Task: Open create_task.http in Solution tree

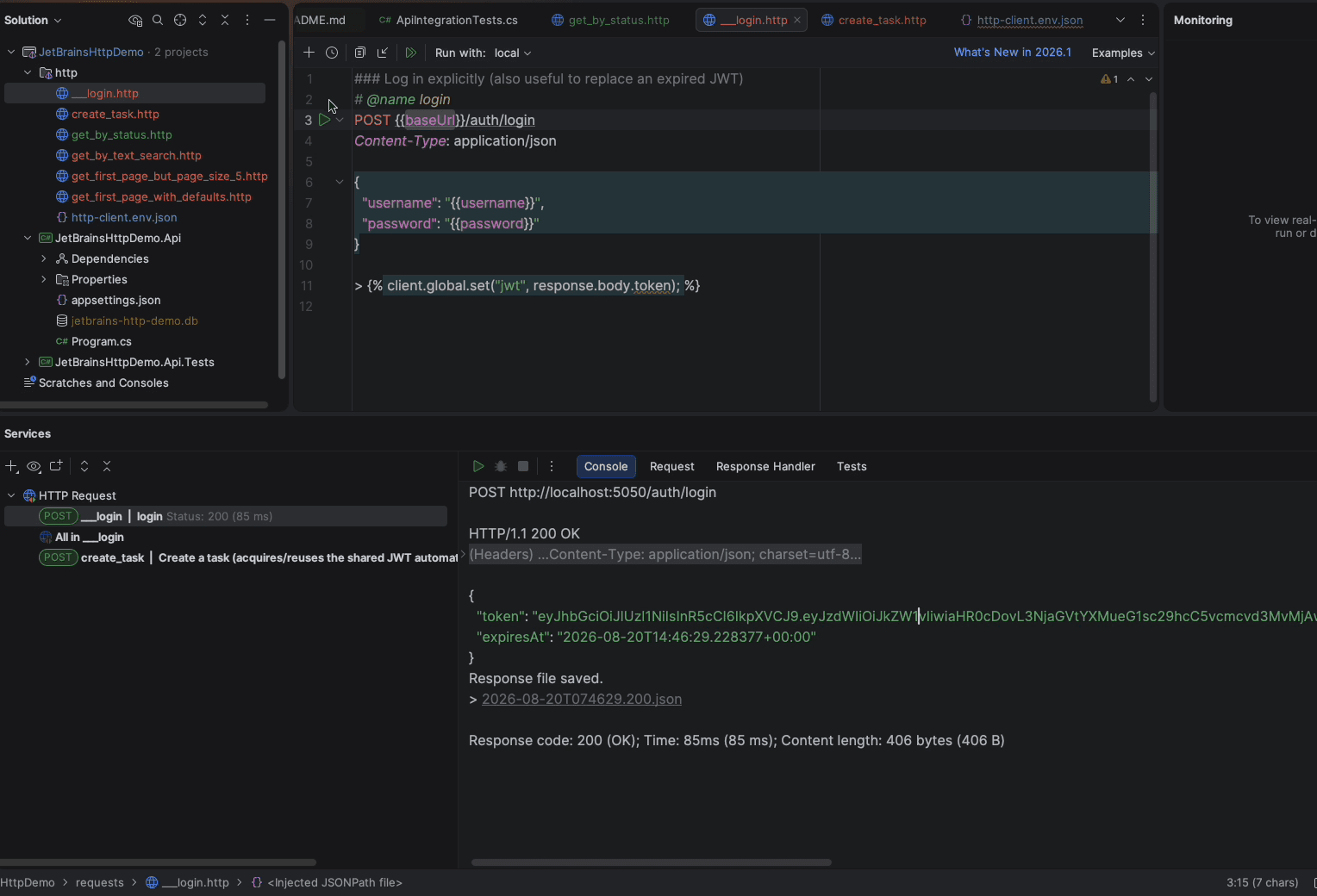Action: [115, 114]
